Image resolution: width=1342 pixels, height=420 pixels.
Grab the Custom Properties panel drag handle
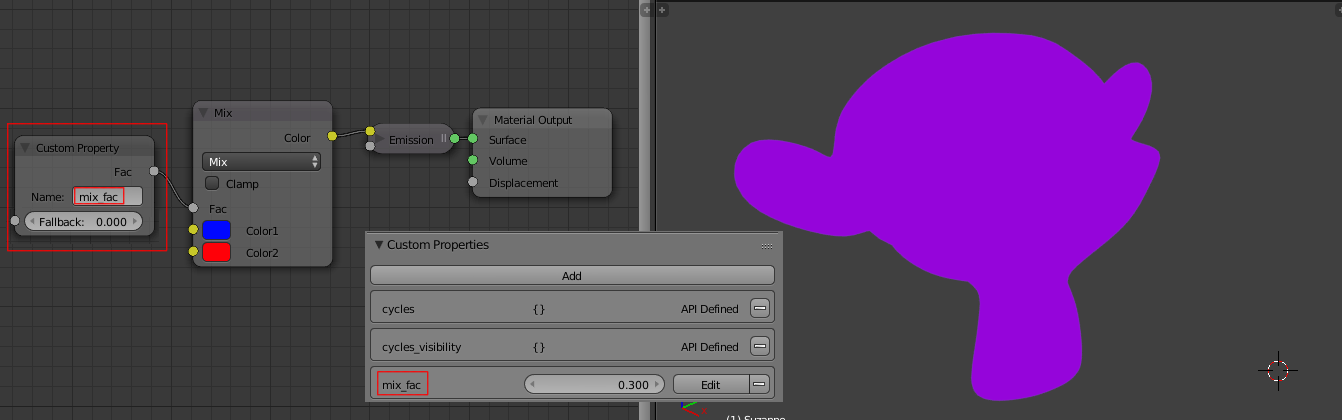point(767,246)
